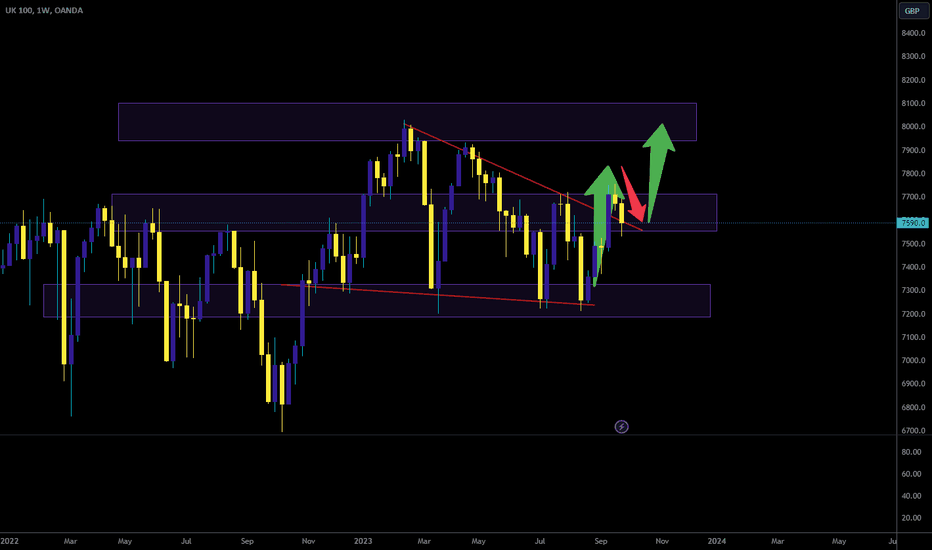Click the 2024 label on time axis
The image size is (932, 550).
coord(716,541)
